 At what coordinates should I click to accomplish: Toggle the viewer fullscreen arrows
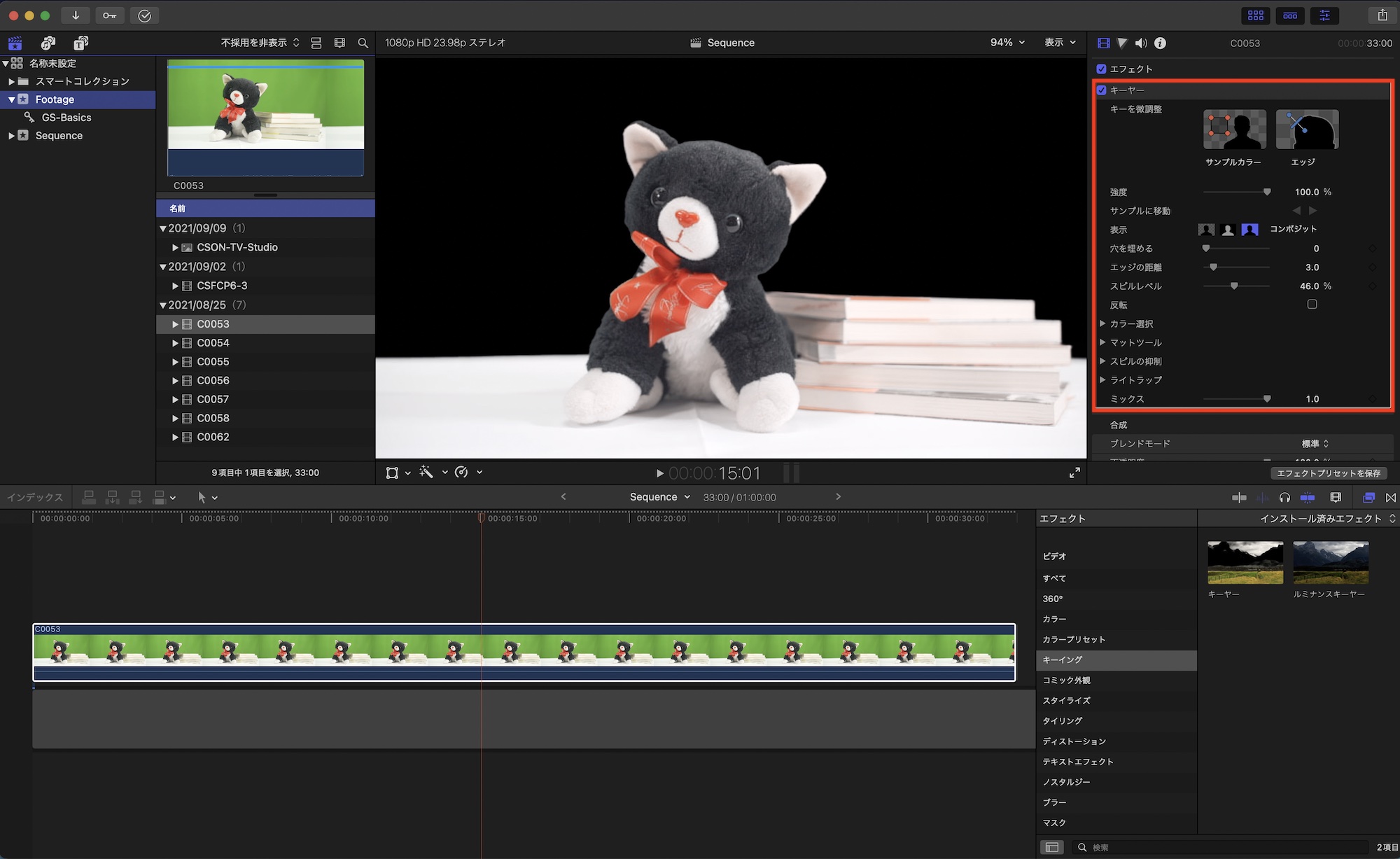point(1074,473)
